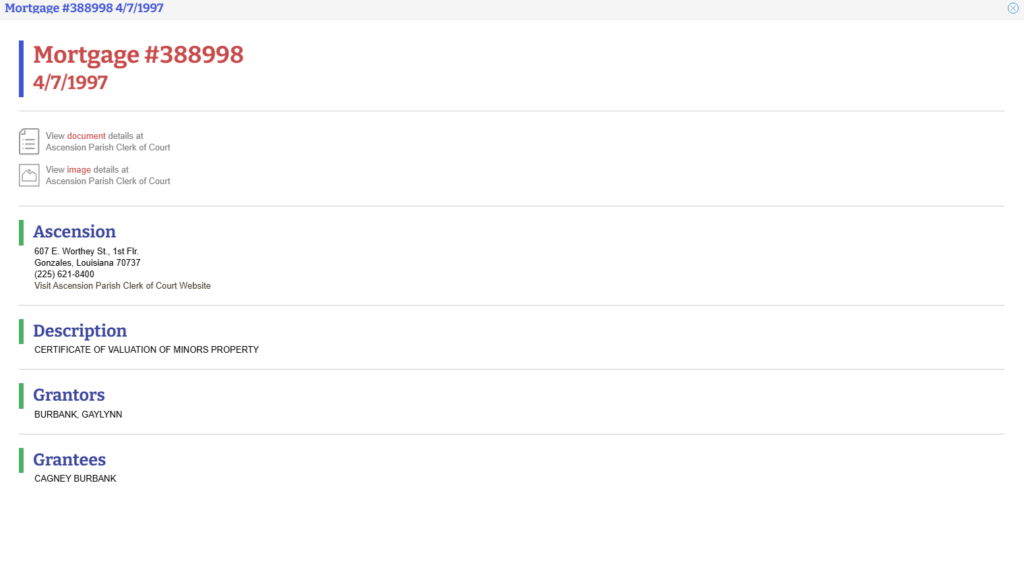Click the image details picture icon
This screenshot has width=1024, height=568.
pos(29,175)
